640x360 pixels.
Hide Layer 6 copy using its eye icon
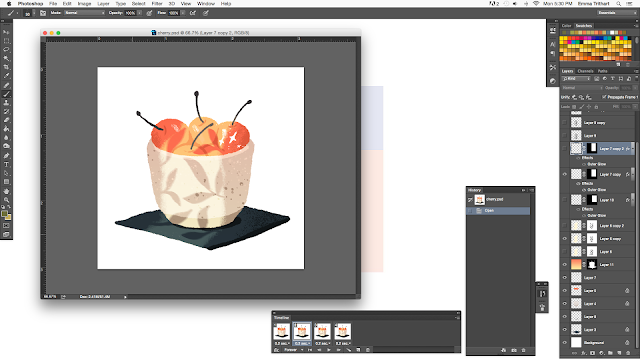click(565, 239)
